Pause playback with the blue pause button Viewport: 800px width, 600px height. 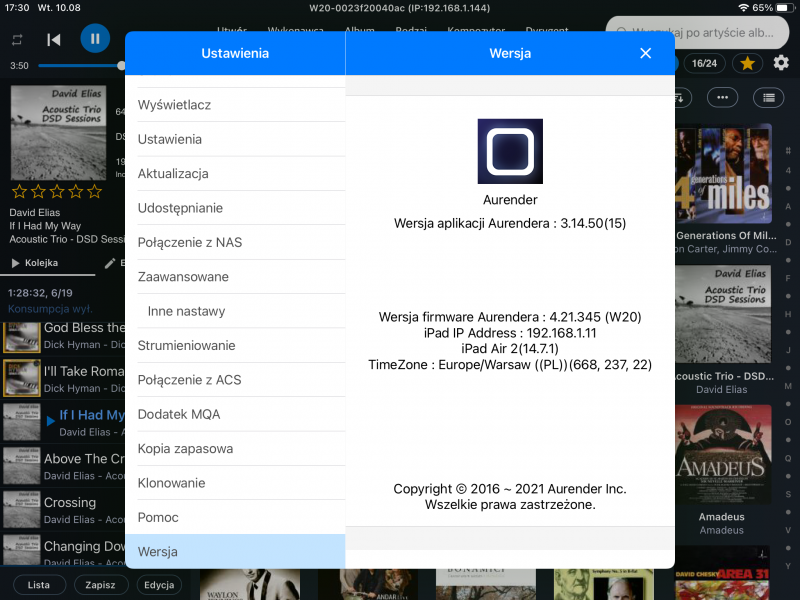95,39
